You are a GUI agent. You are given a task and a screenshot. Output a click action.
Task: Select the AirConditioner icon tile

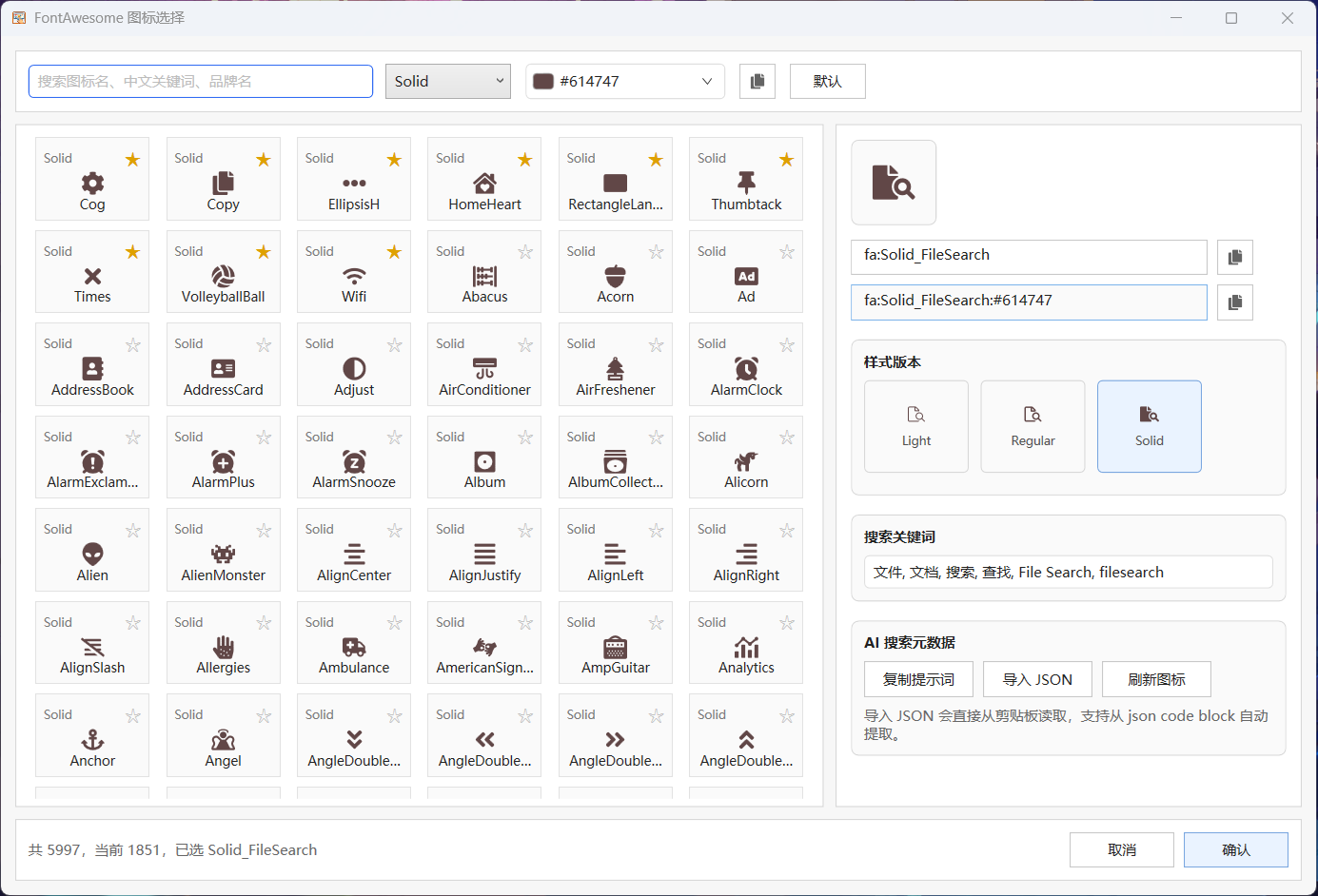tap(484, 364)
